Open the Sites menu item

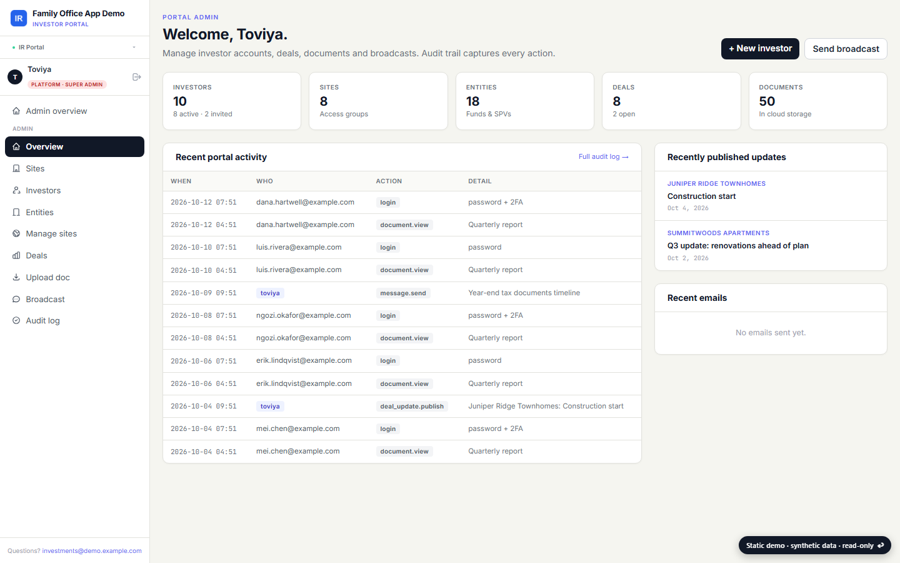[75, 168]
